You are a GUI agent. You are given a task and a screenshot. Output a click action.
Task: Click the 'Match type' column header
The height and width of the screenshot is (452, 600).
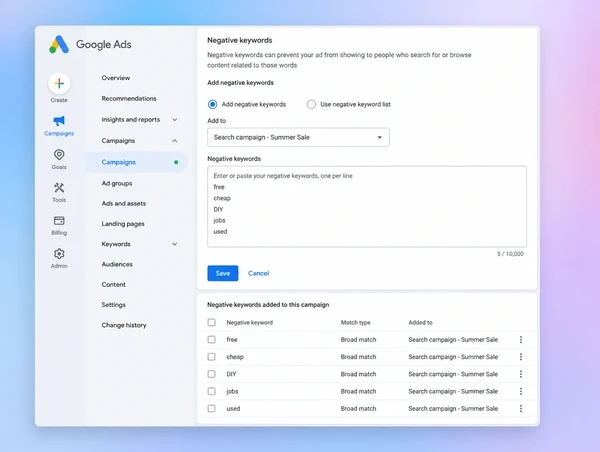[x=355, y=322]
